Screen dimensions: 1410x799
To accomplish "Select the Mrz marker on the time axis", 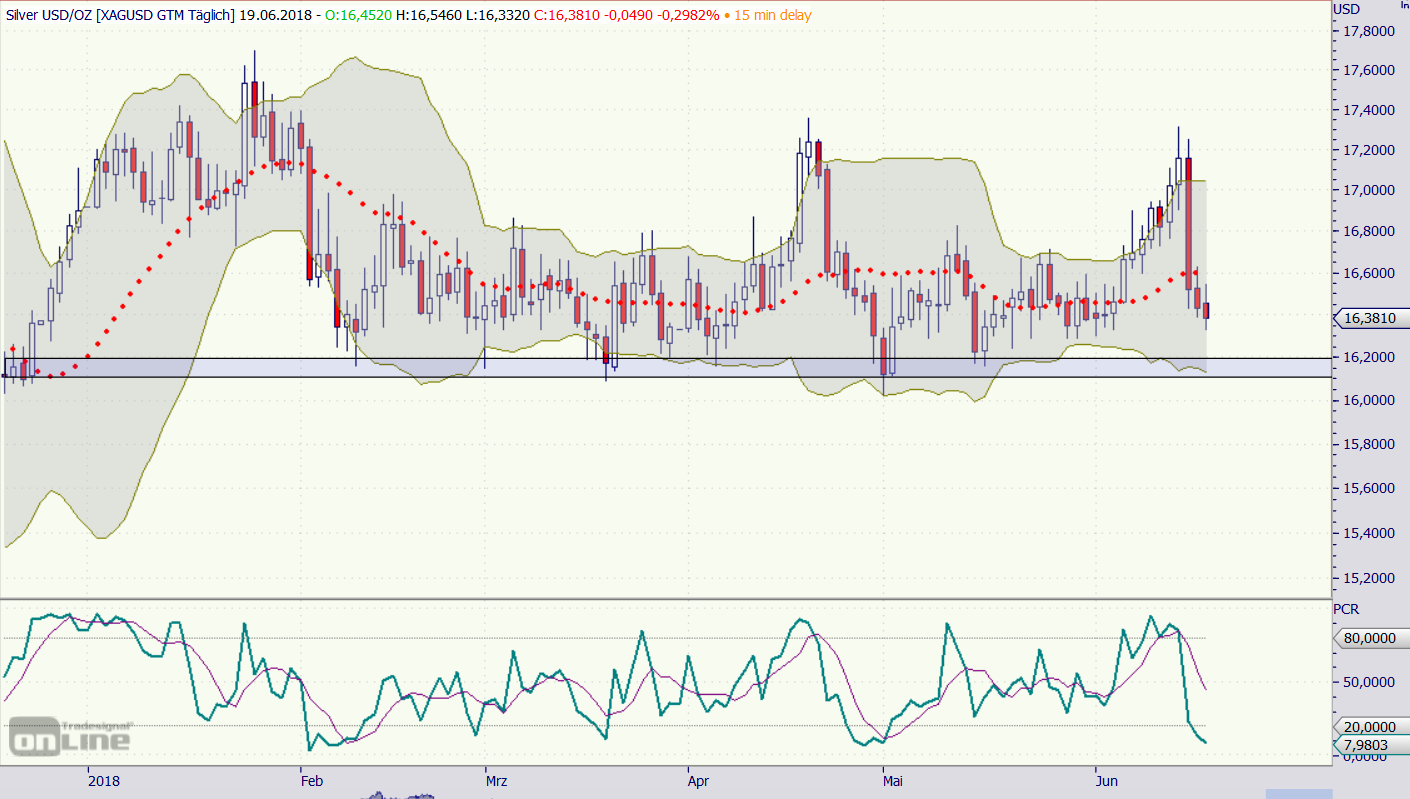I will point(496,779).
